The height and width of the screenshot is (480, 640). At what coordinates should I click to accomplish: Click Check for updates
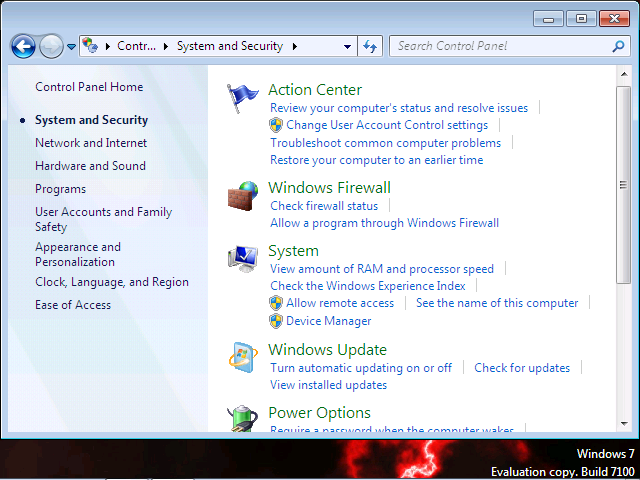pos(522,368)
